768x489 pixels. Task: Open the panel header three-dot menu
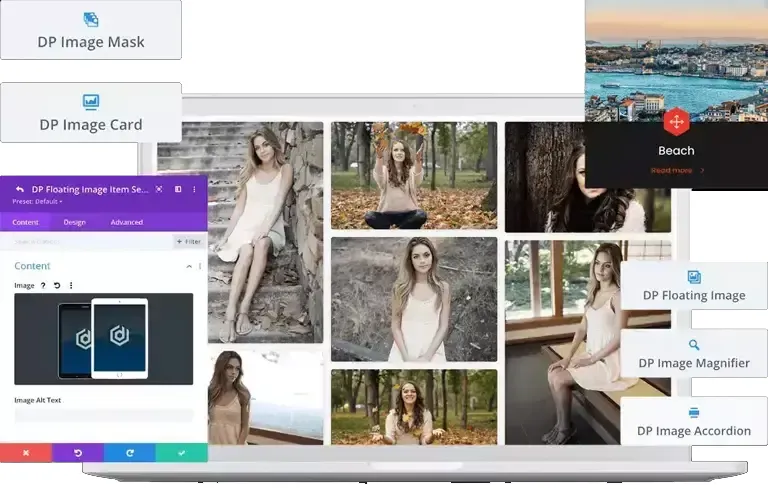click(x=194, y=189)
